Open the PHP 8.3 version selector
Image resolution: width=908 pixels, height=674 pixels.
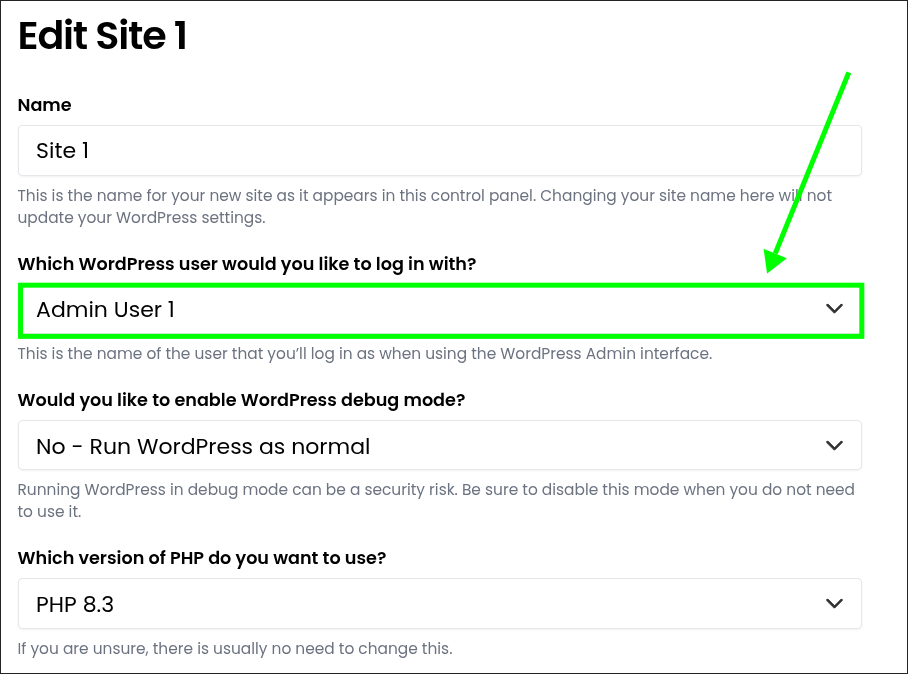[x=440, y=603]
